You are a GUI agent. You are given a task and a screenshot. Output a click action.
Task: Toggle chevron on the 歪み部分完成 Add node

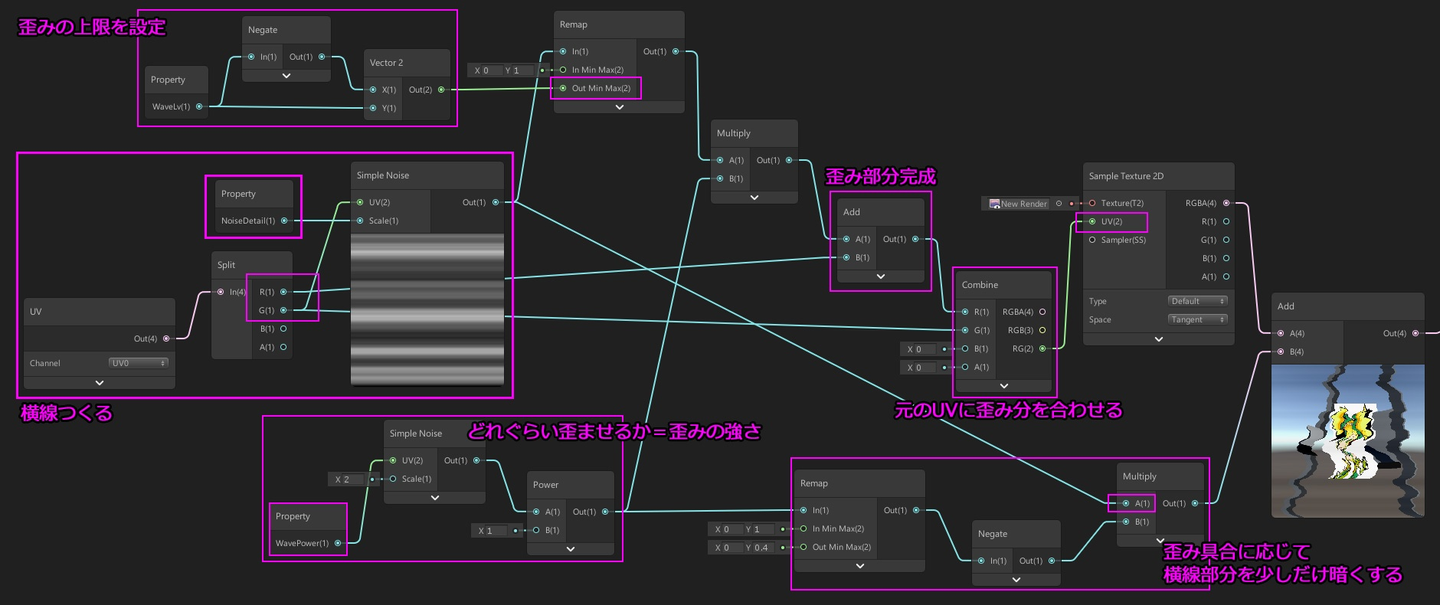[881, 276]
